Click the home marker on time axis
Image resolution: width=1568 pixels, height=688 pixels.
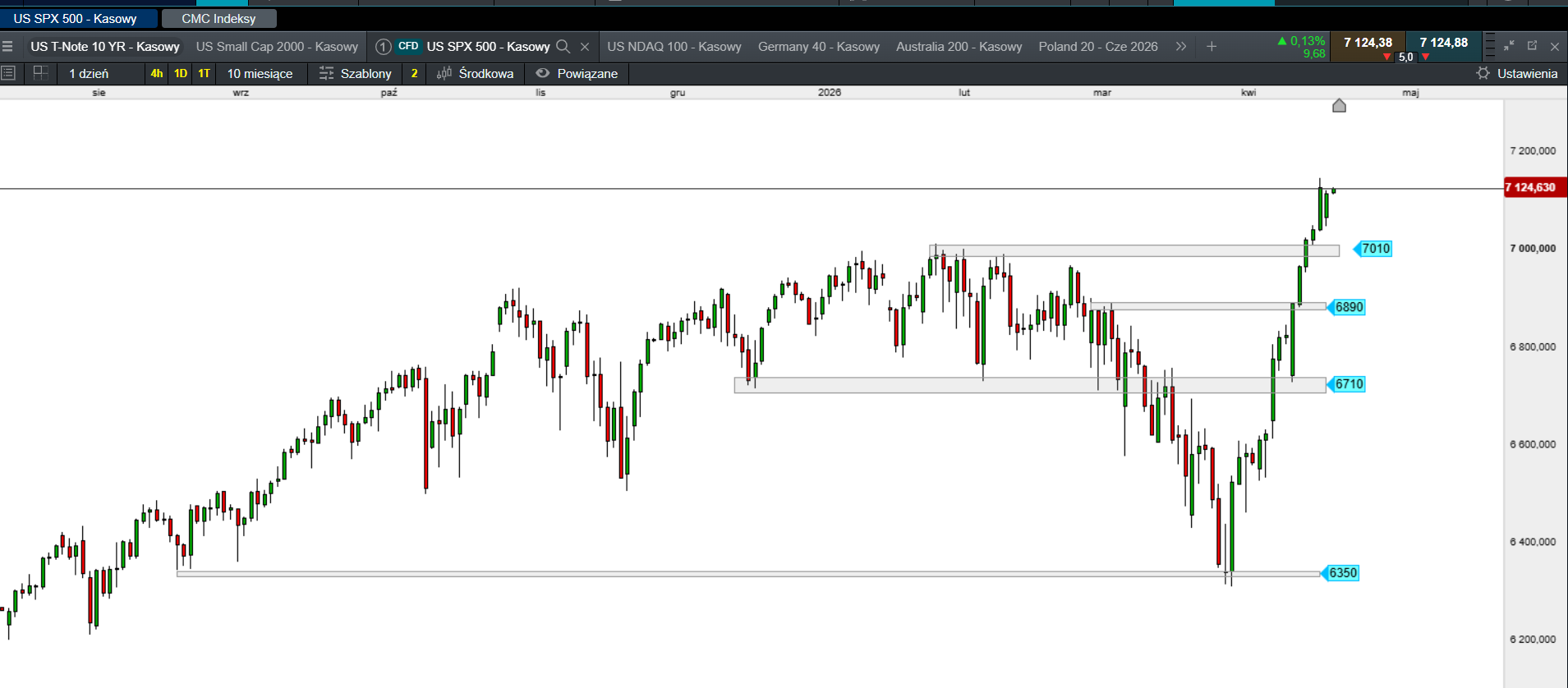(x=1339, y=105)
